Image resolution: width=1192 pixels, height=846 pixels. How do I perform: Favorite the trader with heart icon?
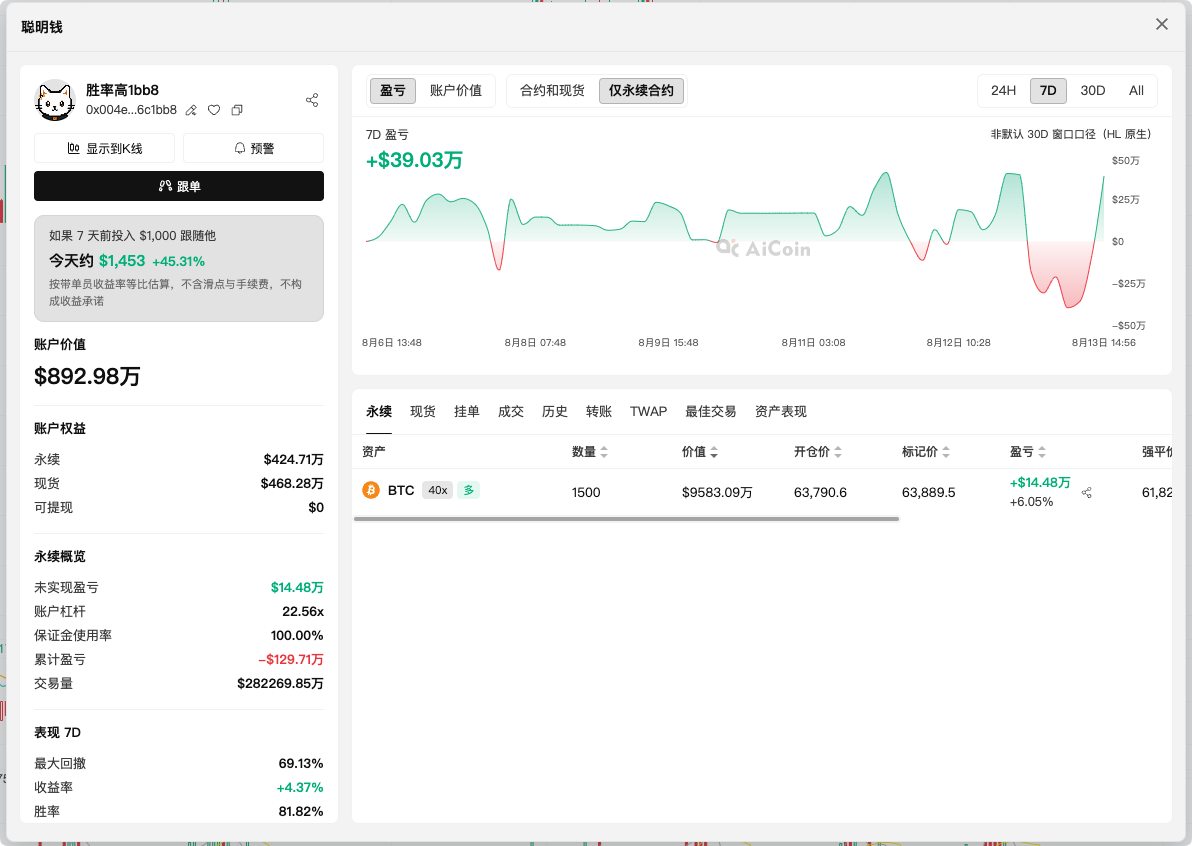coord(214,110)
